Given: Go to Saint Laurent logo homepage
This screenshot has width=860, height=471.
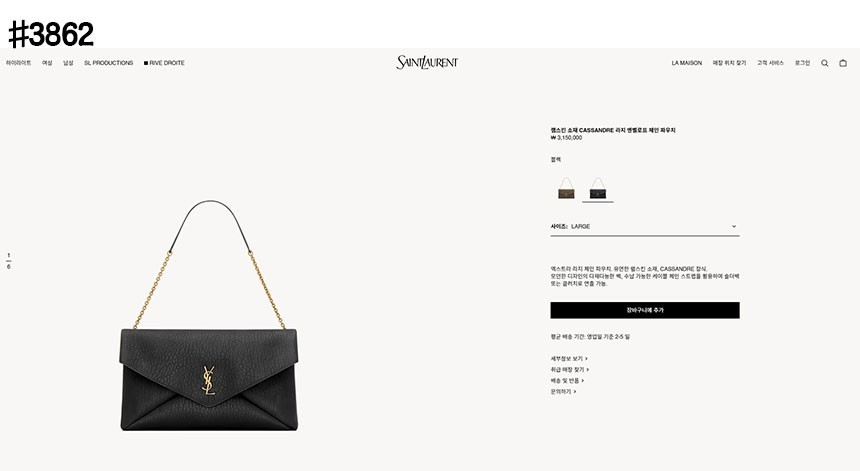Looking at the screenshot, I should pyautogui.click(x=427, y=63).
